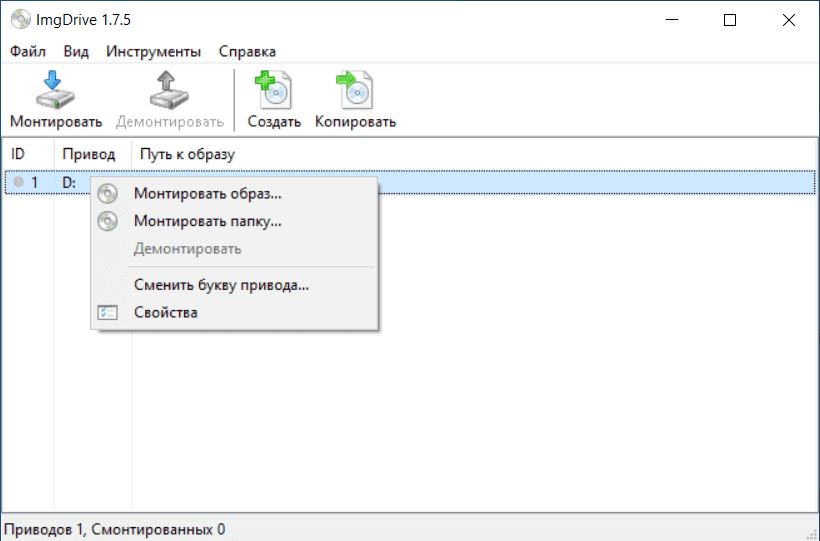
Task: Click the Свойства checklist icon
Action: click(x=108, y=312)
